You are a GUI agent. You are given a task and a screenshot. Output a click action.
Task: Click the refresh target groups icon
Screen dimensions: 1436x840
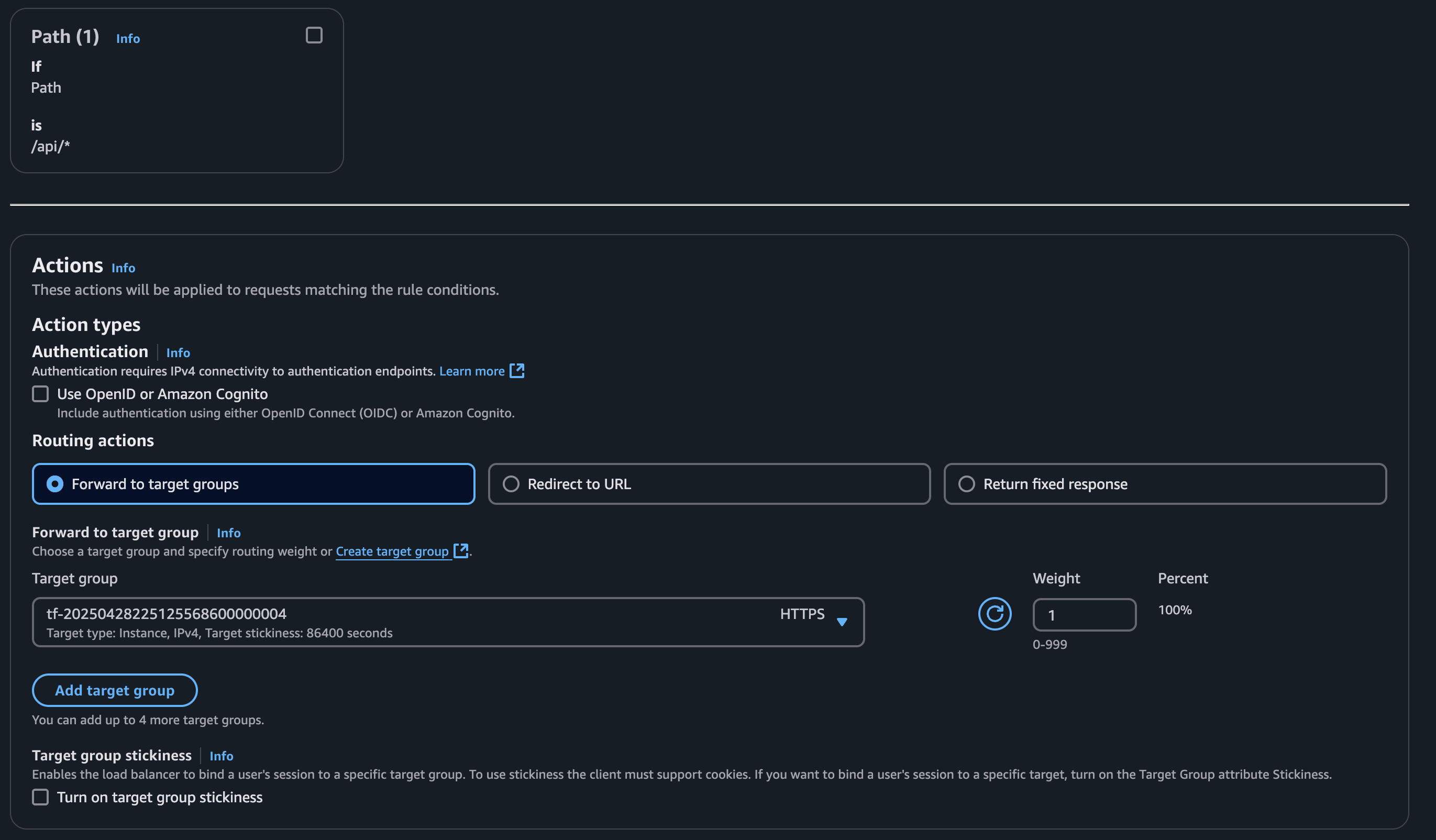pos(995,614)
